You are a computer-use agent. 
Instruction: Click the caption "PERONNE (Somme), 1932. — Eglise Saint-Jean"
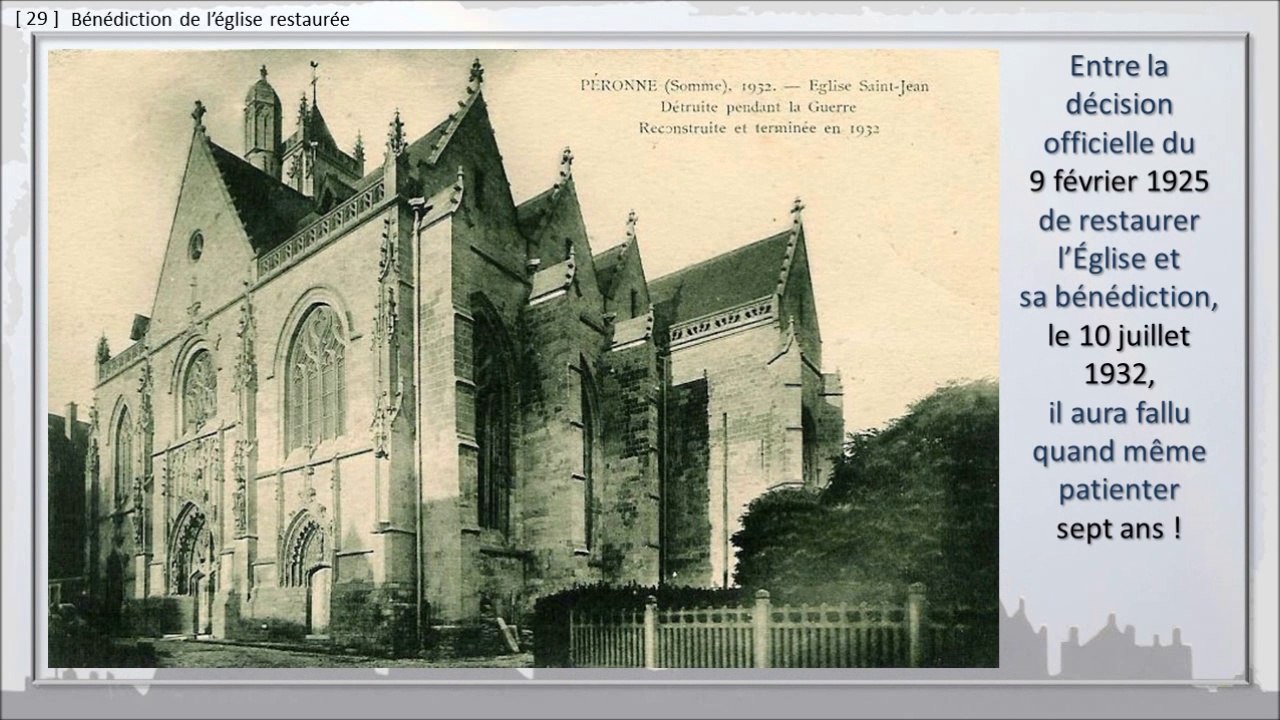tap(755, 86)
